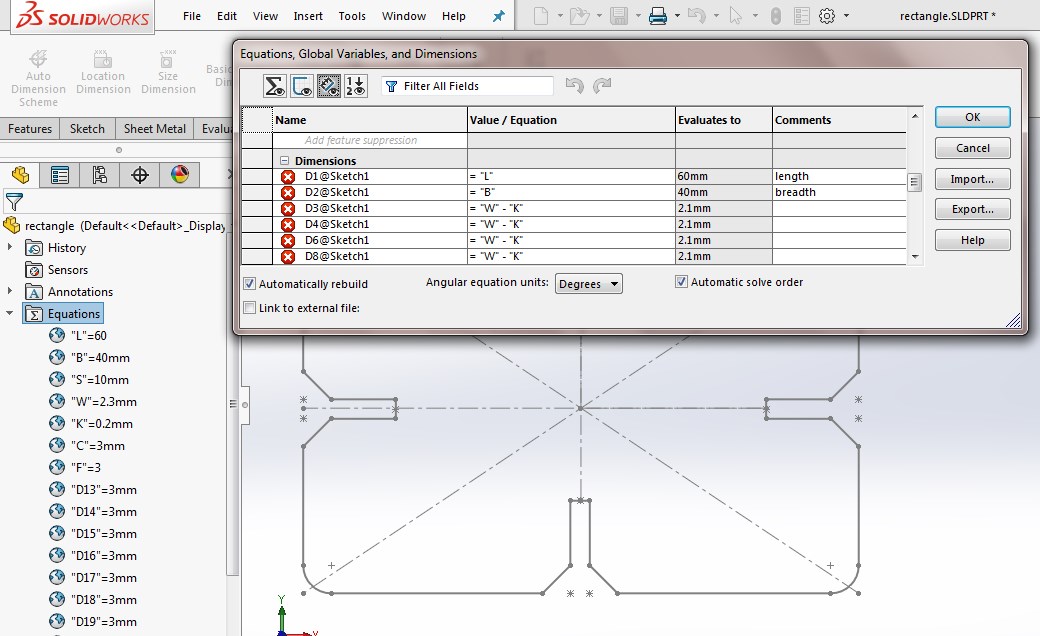Click the pin icon beside Help menu

499,16
